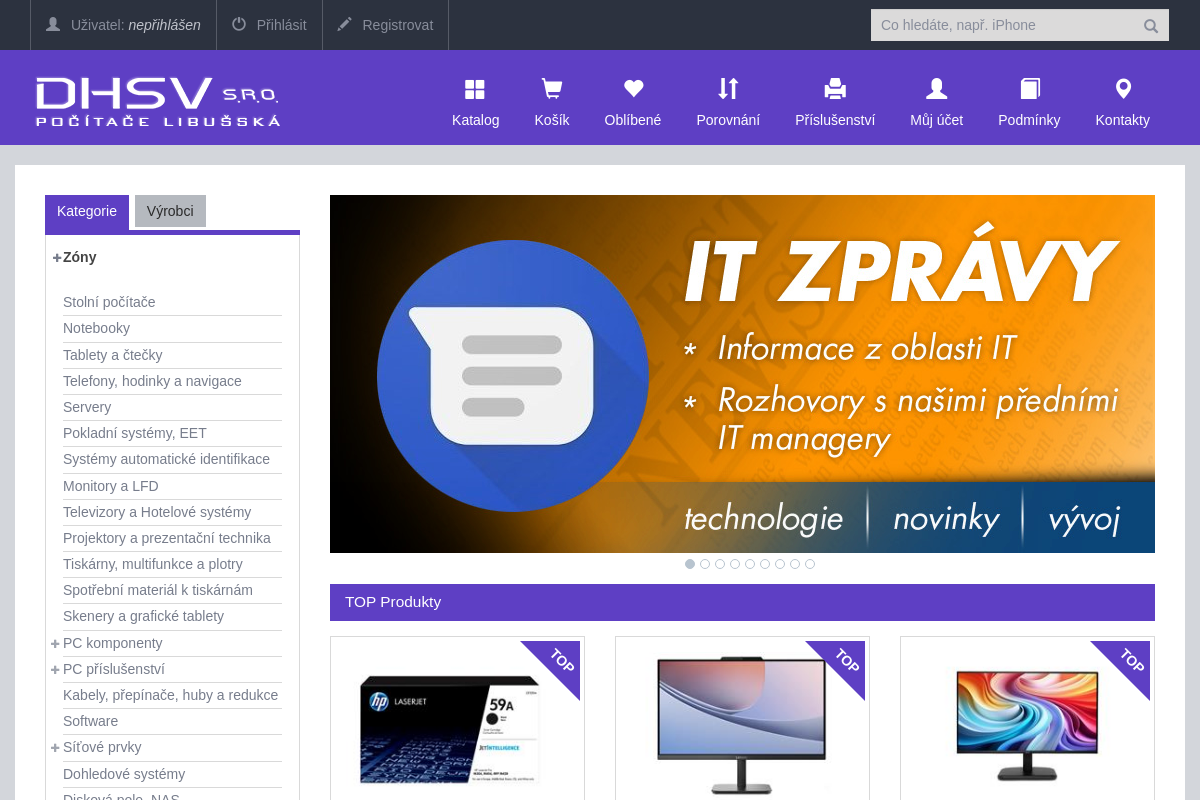The width and height of the screenshot is (1200, 800).
Task: Click the Registrovat link
Action: [385, 25]
